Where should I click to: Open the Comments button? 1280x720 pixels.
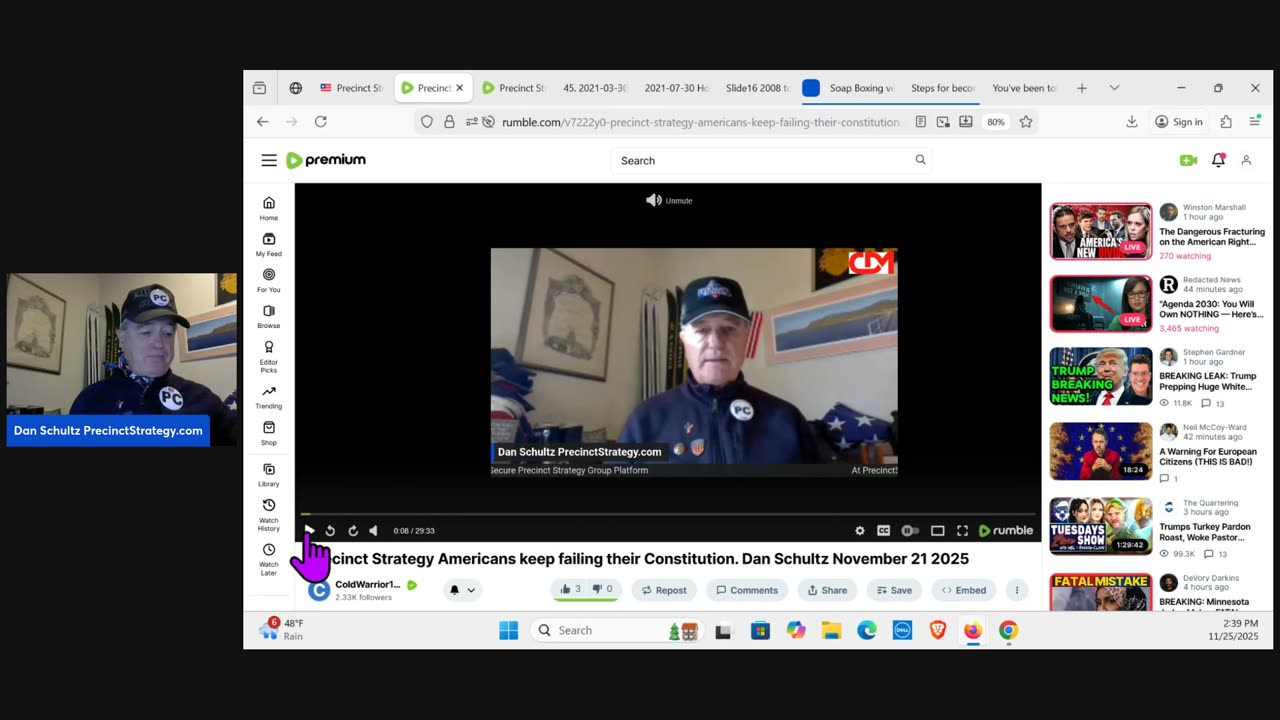point(747,590)
